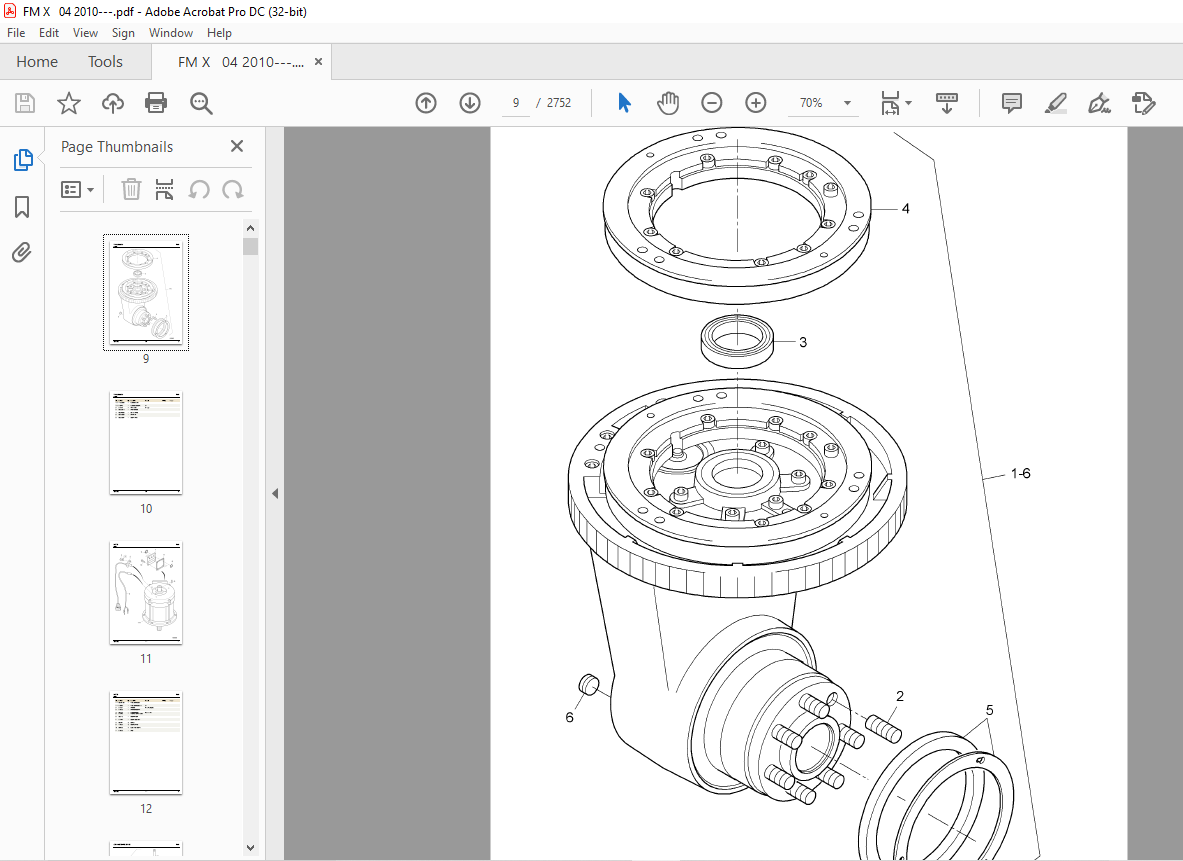The image size is (1183, 861).
Task: Rotate page clockwise
Action: coord(233,189)
